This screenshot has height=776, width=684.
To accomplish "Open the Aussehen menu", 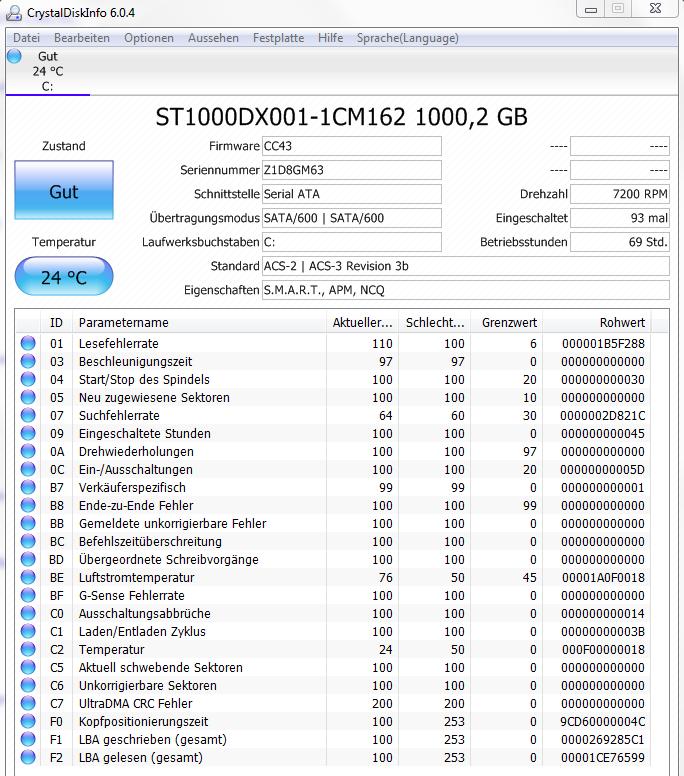I will tap(213, 38).
